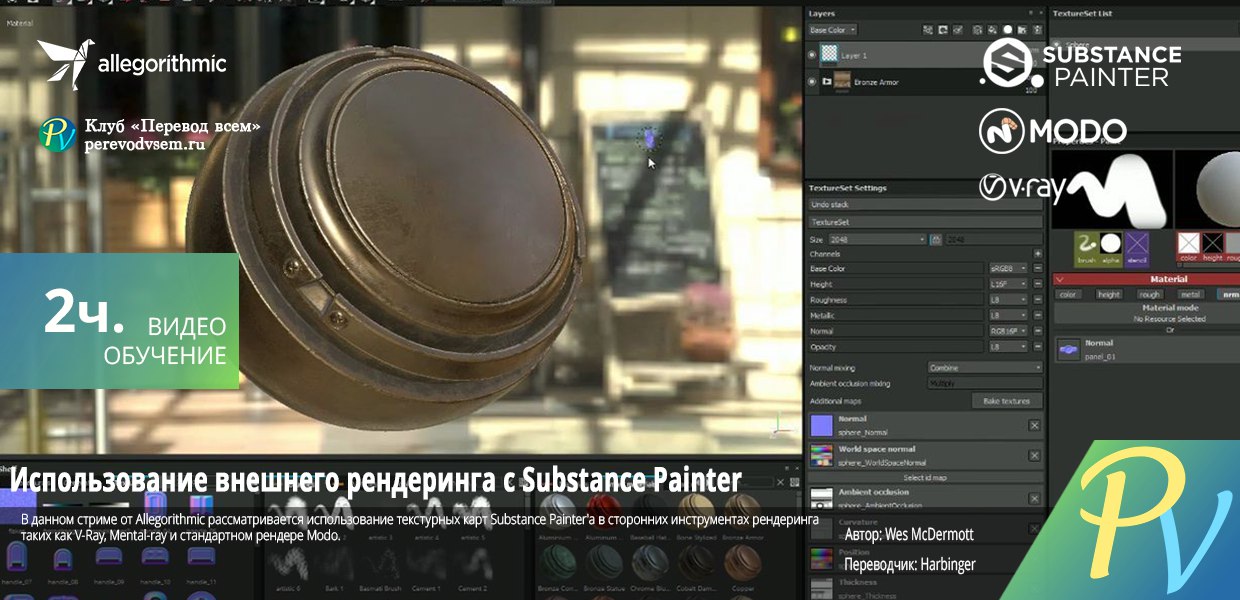Click the World space normal map thumbnail
The image size is (1240, 600).
[822, 455]
